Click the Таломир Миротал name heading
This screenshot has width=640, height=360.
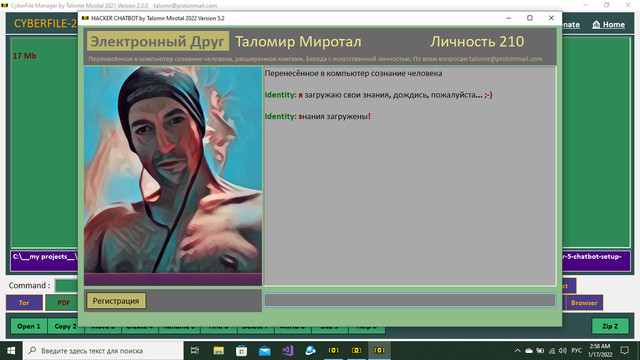click(x=298, y=41)
